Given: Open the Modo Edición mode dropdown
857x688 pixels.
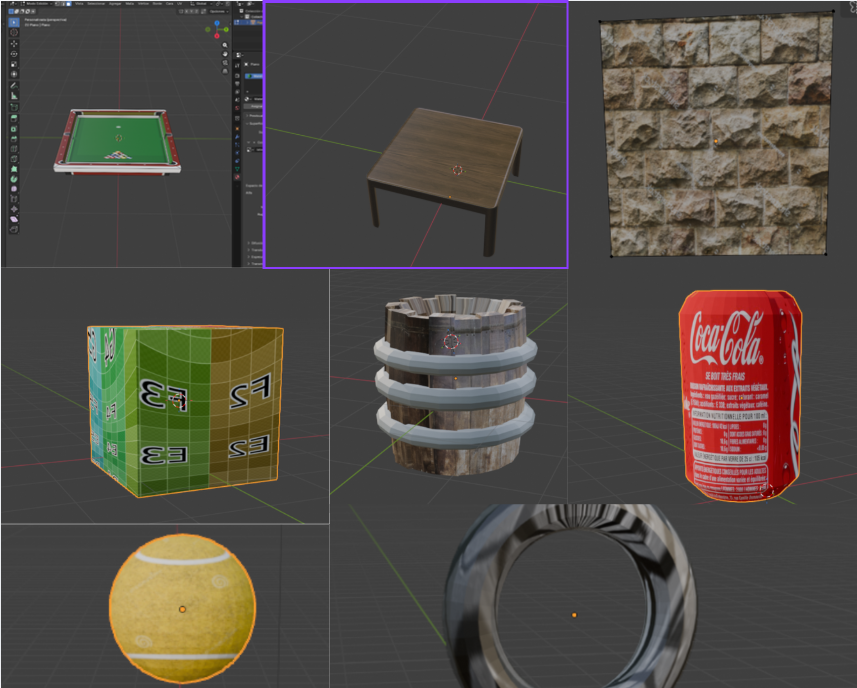Looking at the screenshot, I should (36, 3).
